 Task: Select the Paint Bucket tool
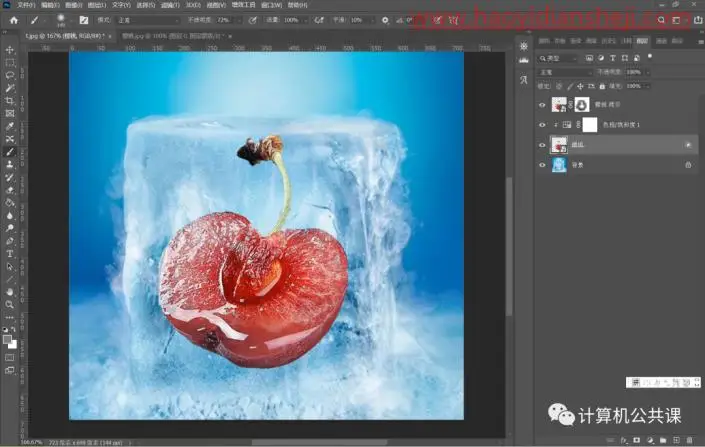[x=9, y=202]
